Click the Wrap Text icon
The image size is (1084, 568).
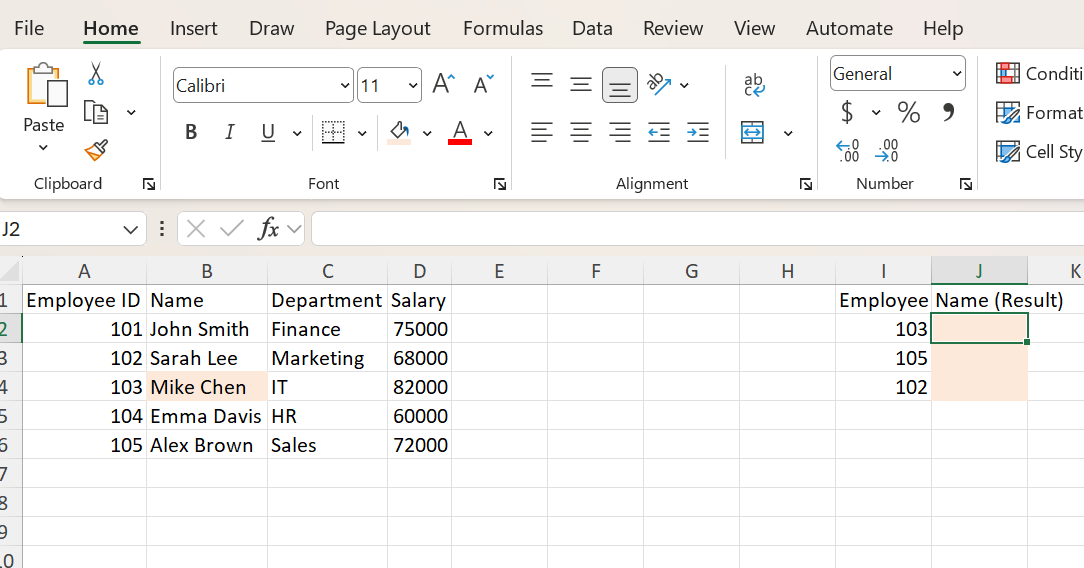click(754, 85)
